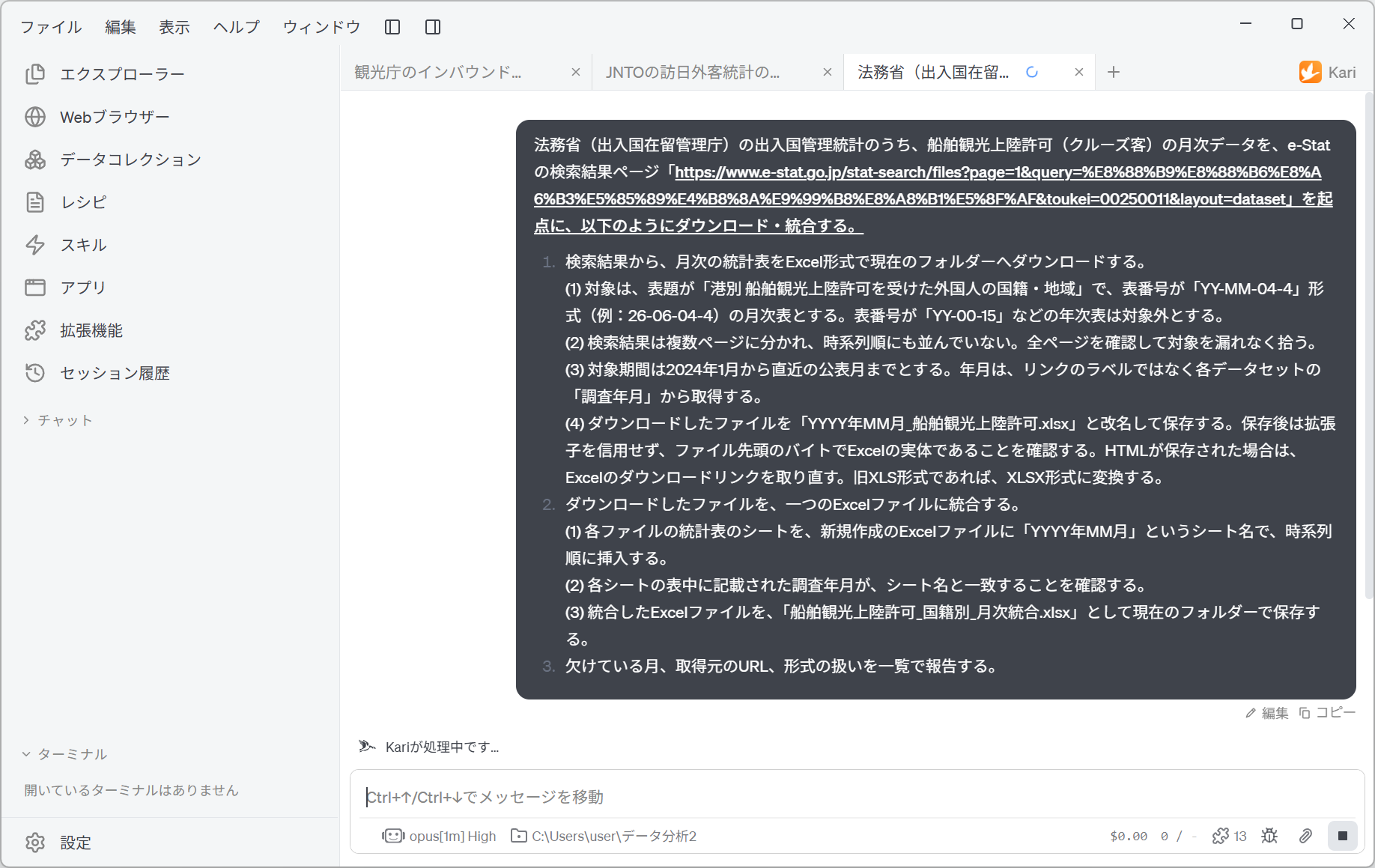Change working folder C:\Users\user\データ分析2
Viewport: 1375px width, 868px height.
click(604, 836)
